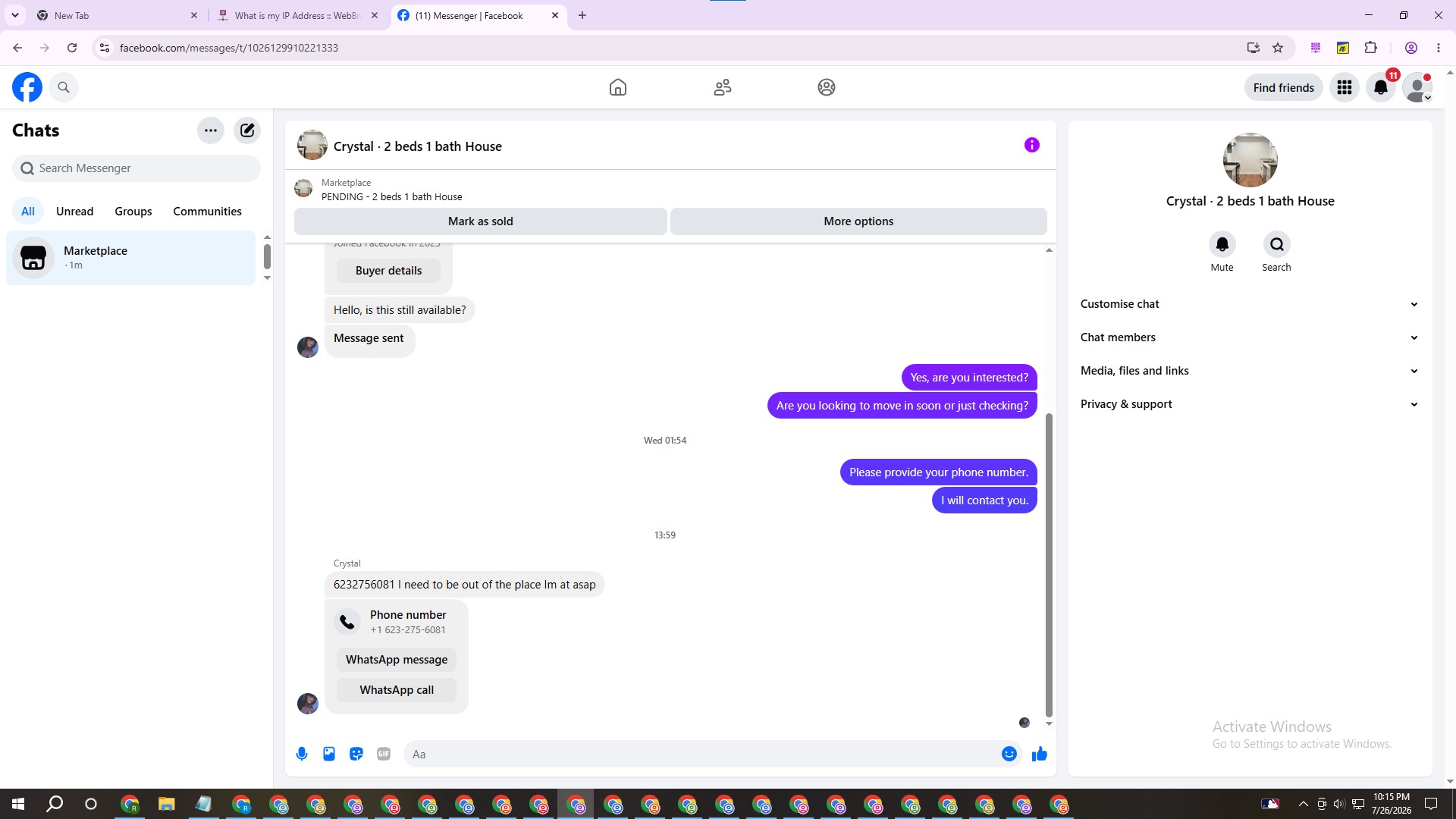Click the browser address bar URL
The height and width of the screenshot is (819, 1456).
click(229, 48)
